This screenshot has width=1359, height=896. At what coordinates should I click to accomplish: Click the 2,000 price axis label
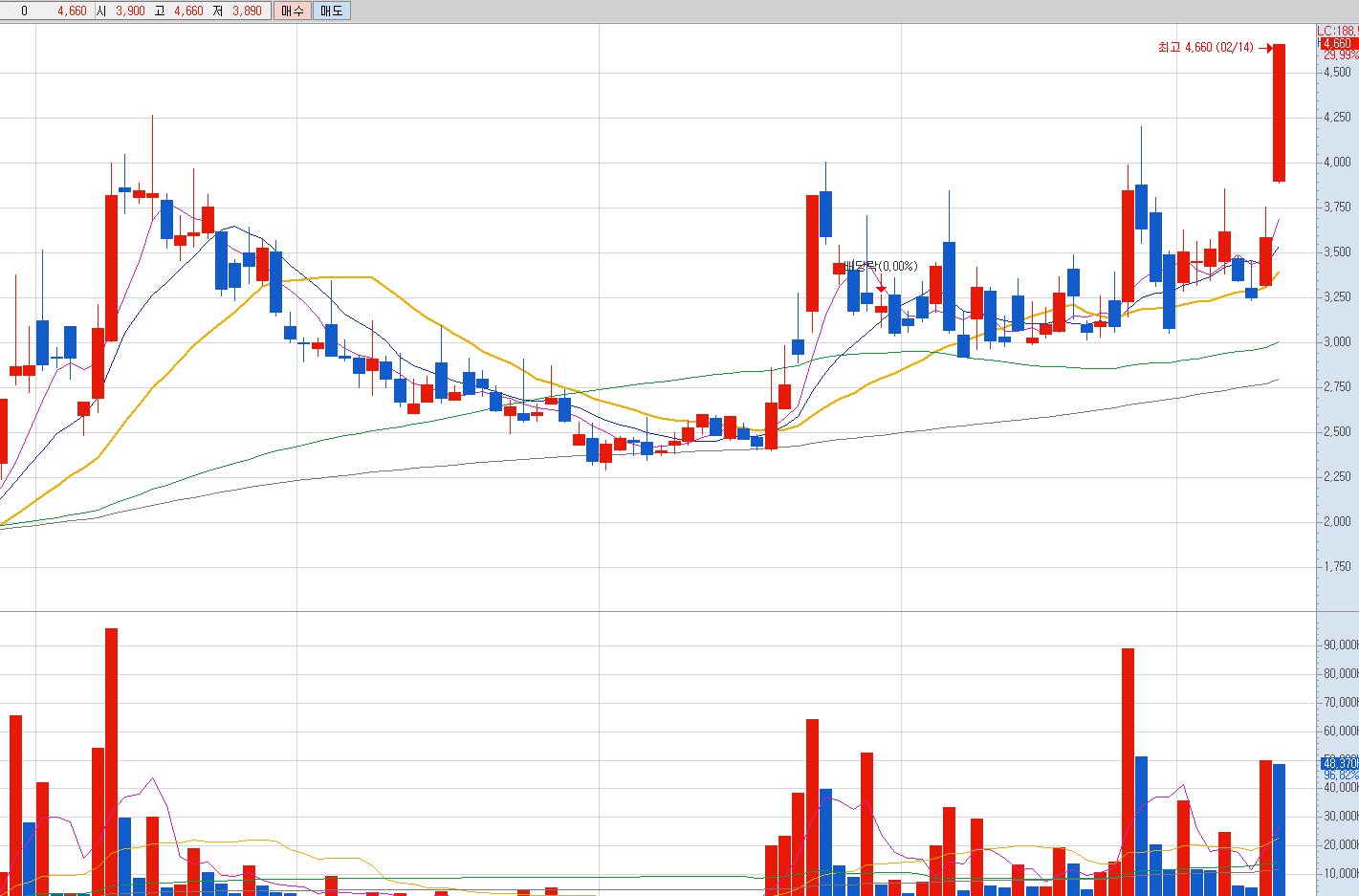tap(1338, 521)
